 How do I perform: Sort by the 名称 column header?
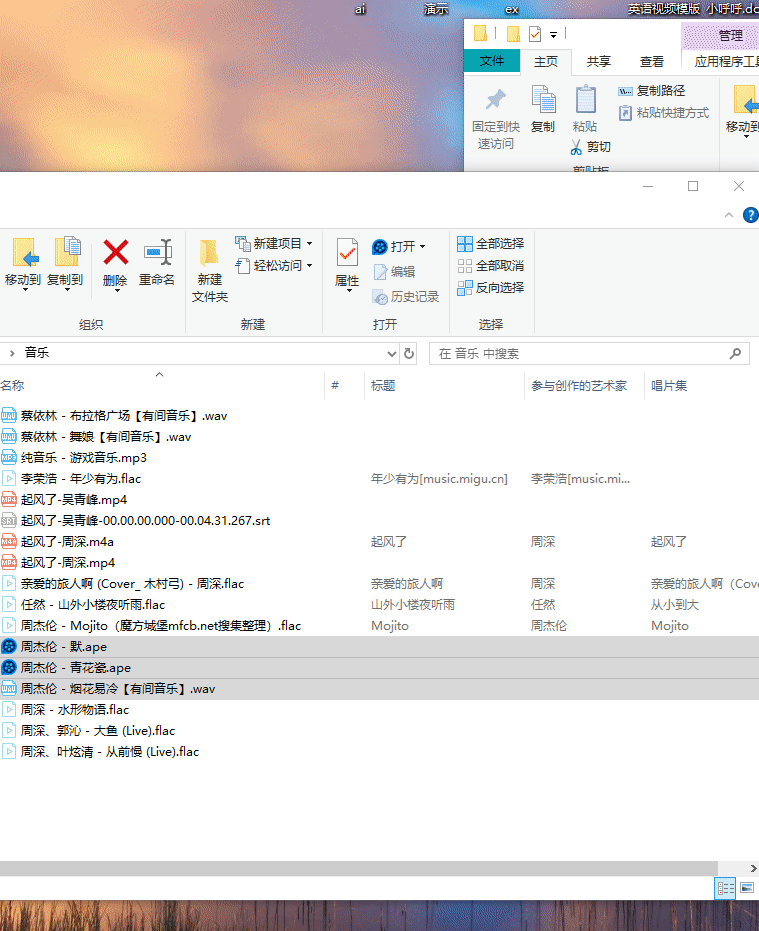12,385
